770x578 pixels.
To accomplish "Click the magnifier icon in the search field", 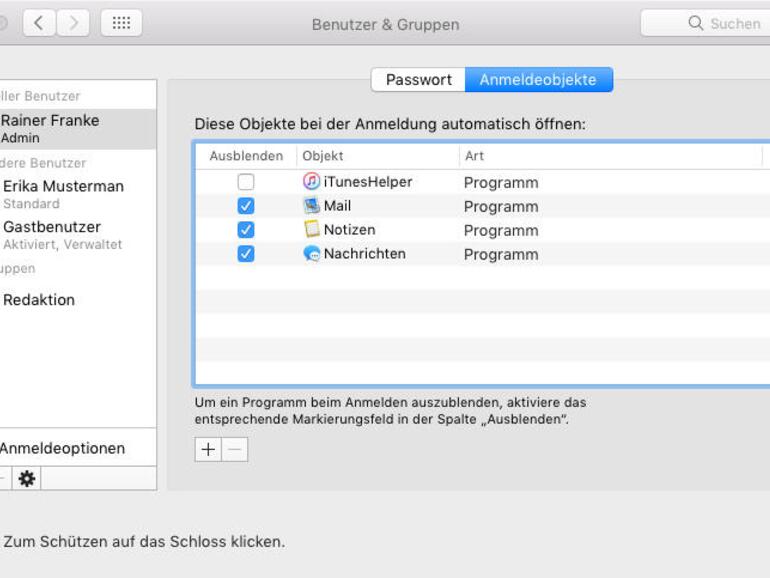I will (695, 23).
